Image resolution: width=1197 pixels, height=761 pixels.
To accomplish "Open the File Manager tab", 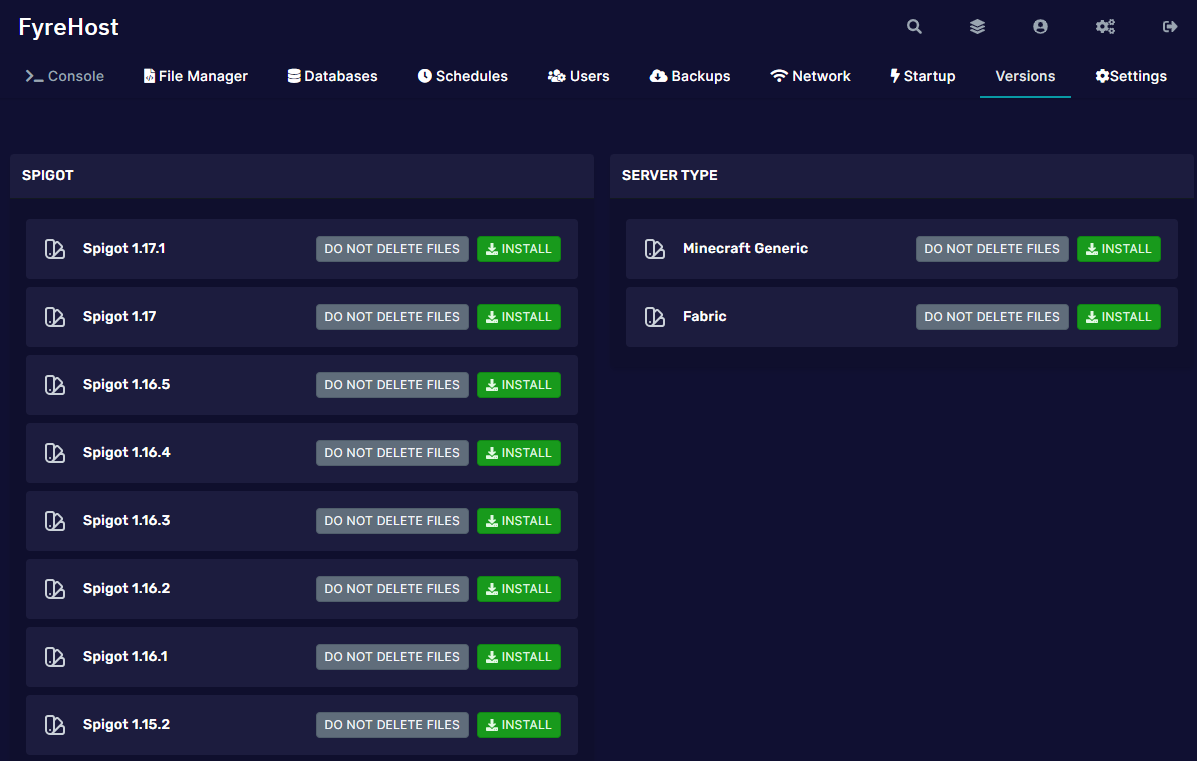I will (x=196, y=76).
